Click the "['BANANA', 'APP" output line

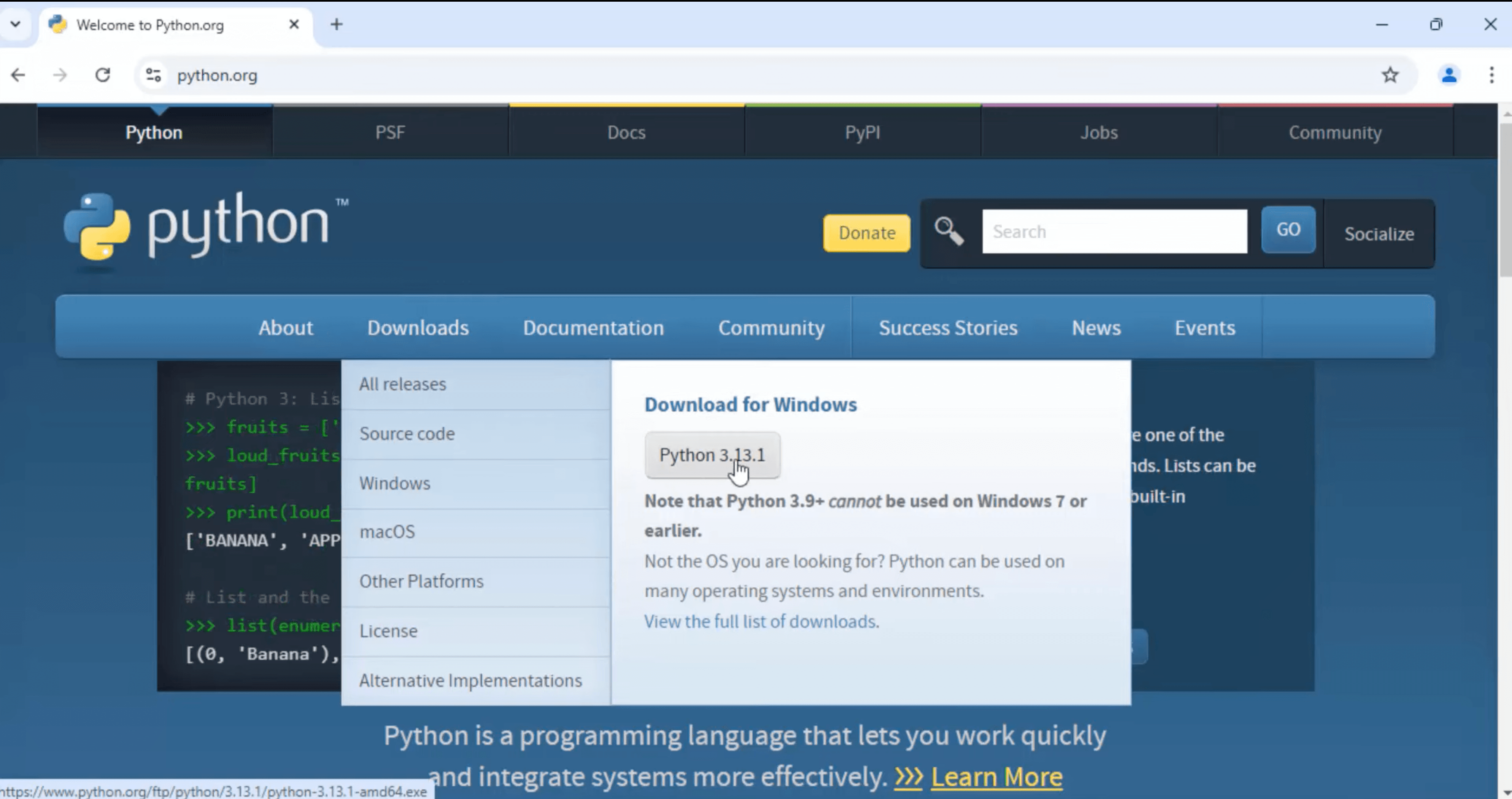tap(262, 541)
